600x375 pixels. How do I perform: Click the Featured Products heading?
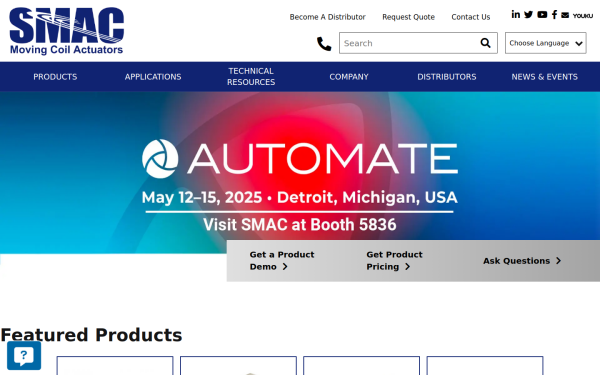(x=91, y=335)
